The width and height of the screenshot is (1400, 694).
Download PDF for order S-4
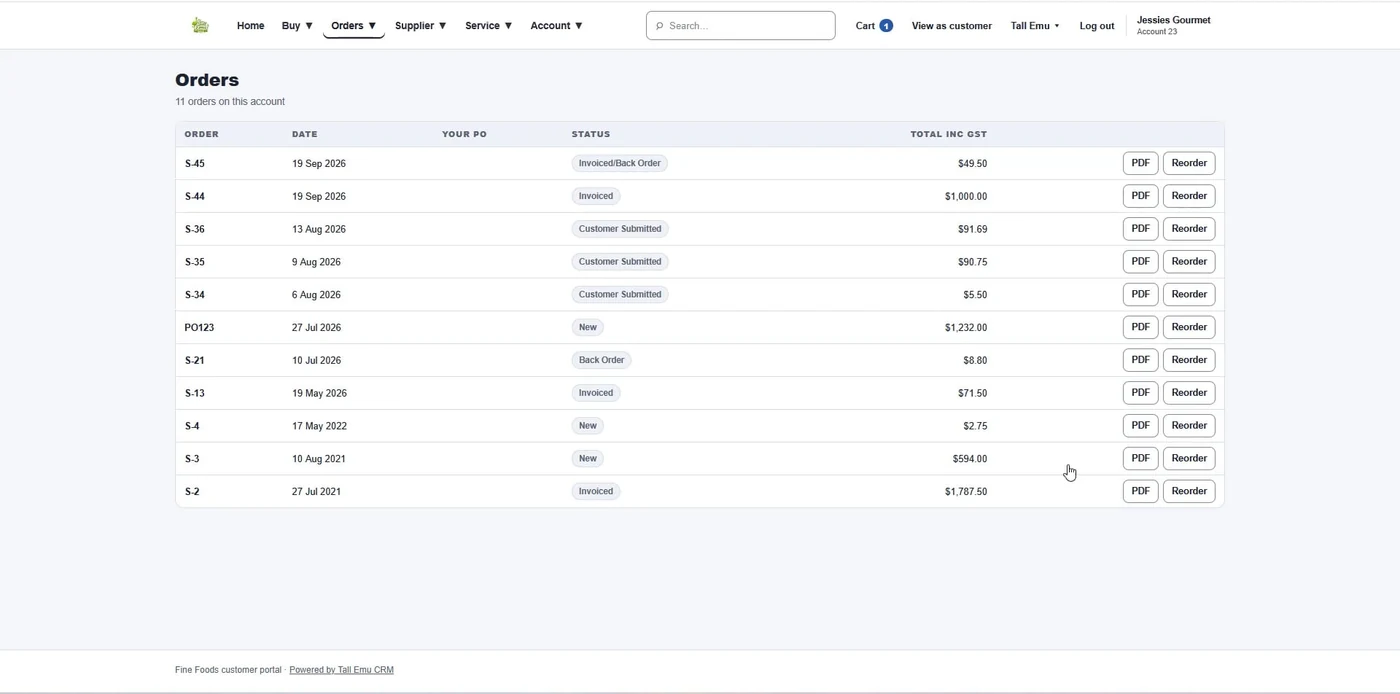[1140, 426]
